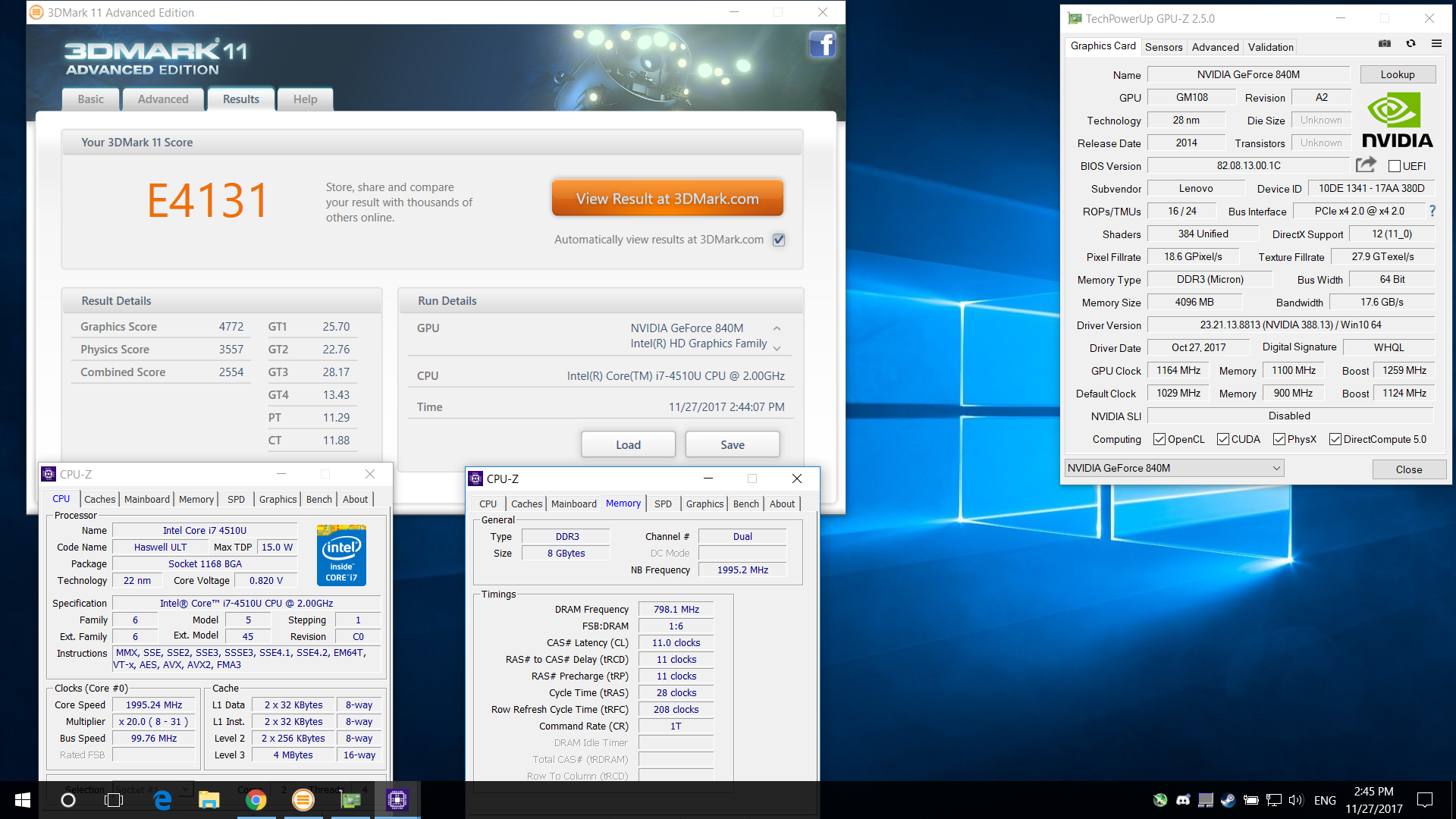Screen dimensions: 1456x819
Task: Open the Help tab in 3DMark
Action: (x=306, y=99)
